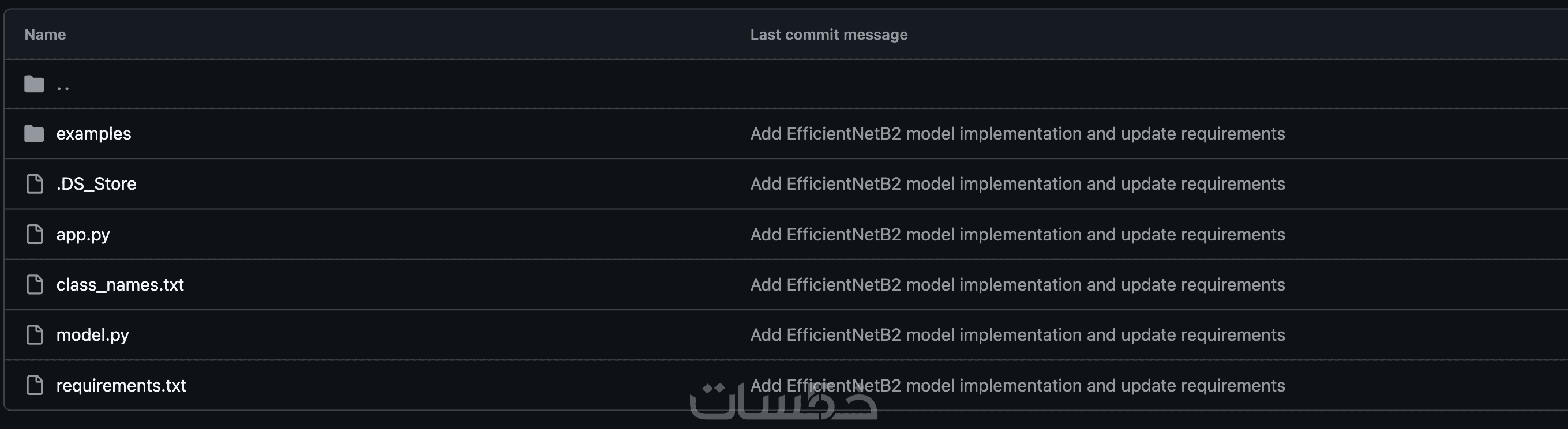View commit message for model.py

tap(1017, 334)
